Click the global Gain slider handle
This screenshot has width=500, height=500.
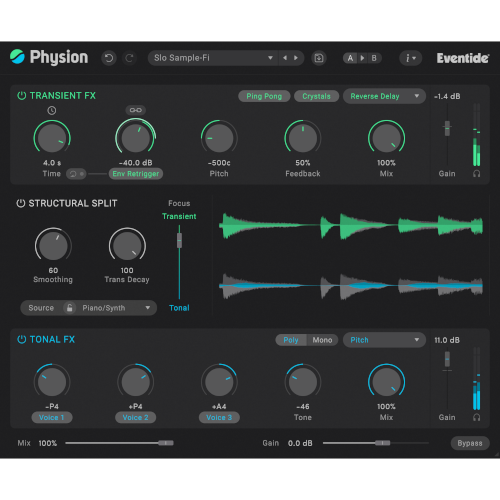click(382, 443)
